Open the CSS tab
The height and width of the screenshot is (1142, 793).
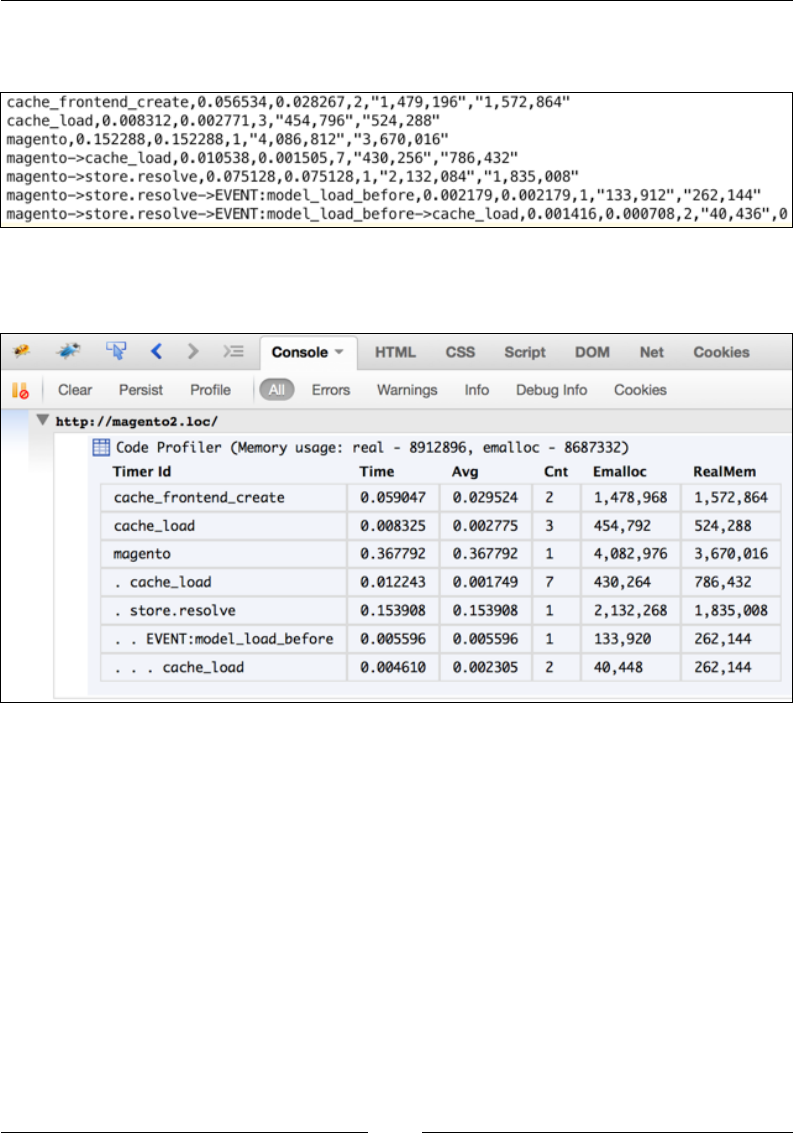click(460, 352)
